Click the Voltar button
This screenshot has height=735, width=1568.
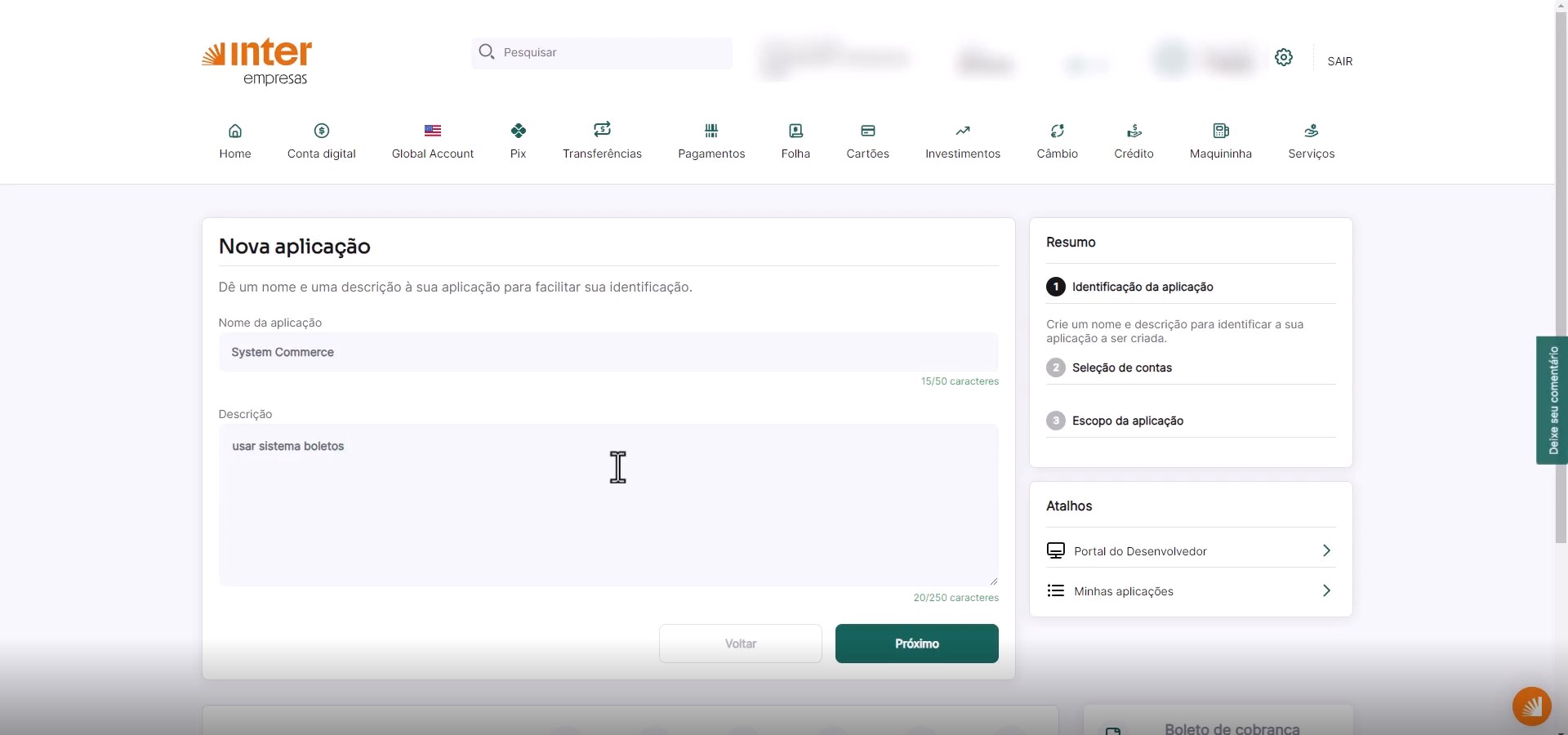(740, 643)
